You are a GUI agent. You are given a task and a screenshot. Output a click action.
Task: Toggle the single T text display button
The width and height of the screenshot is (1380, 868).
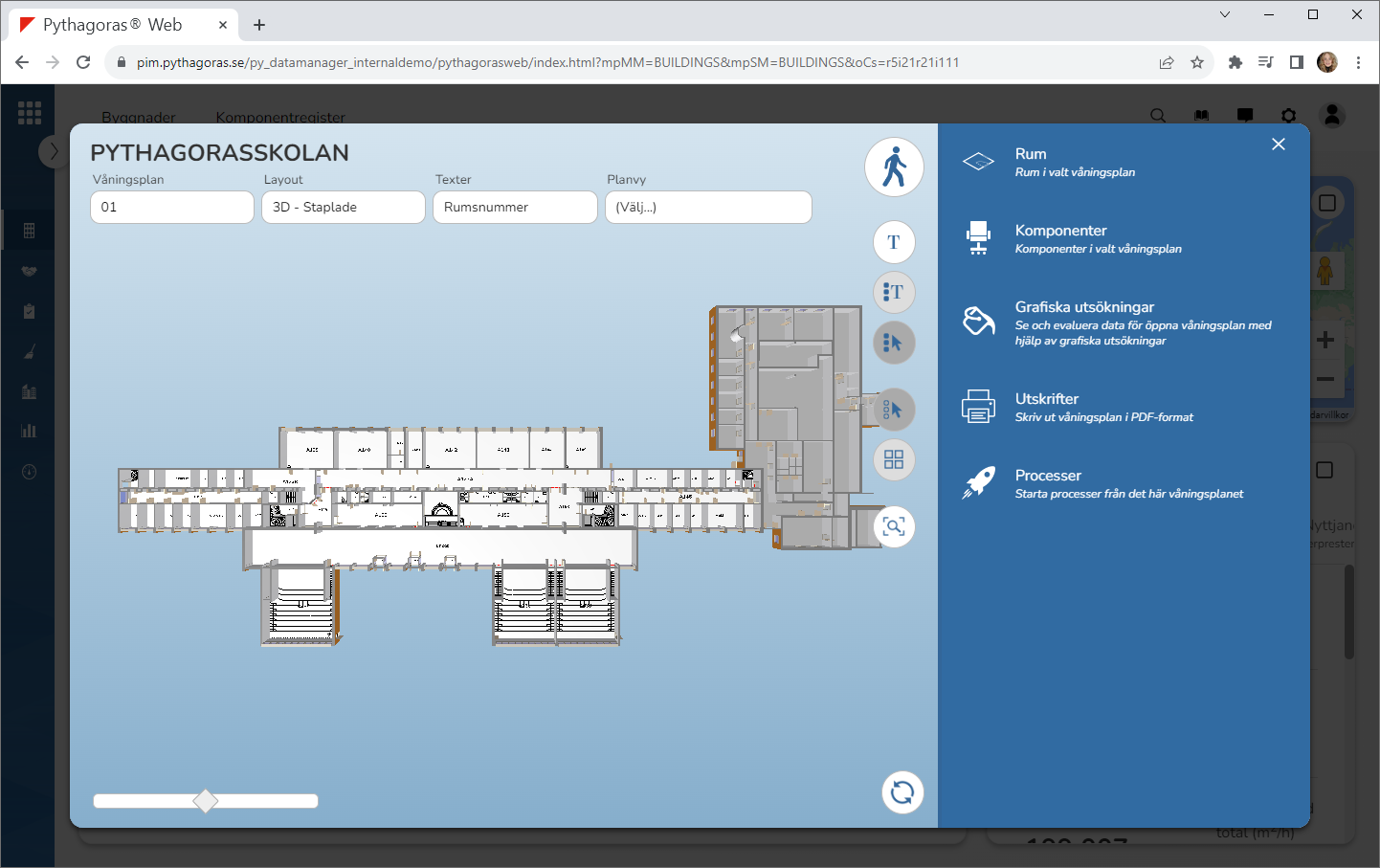click(x=894, y=242)
